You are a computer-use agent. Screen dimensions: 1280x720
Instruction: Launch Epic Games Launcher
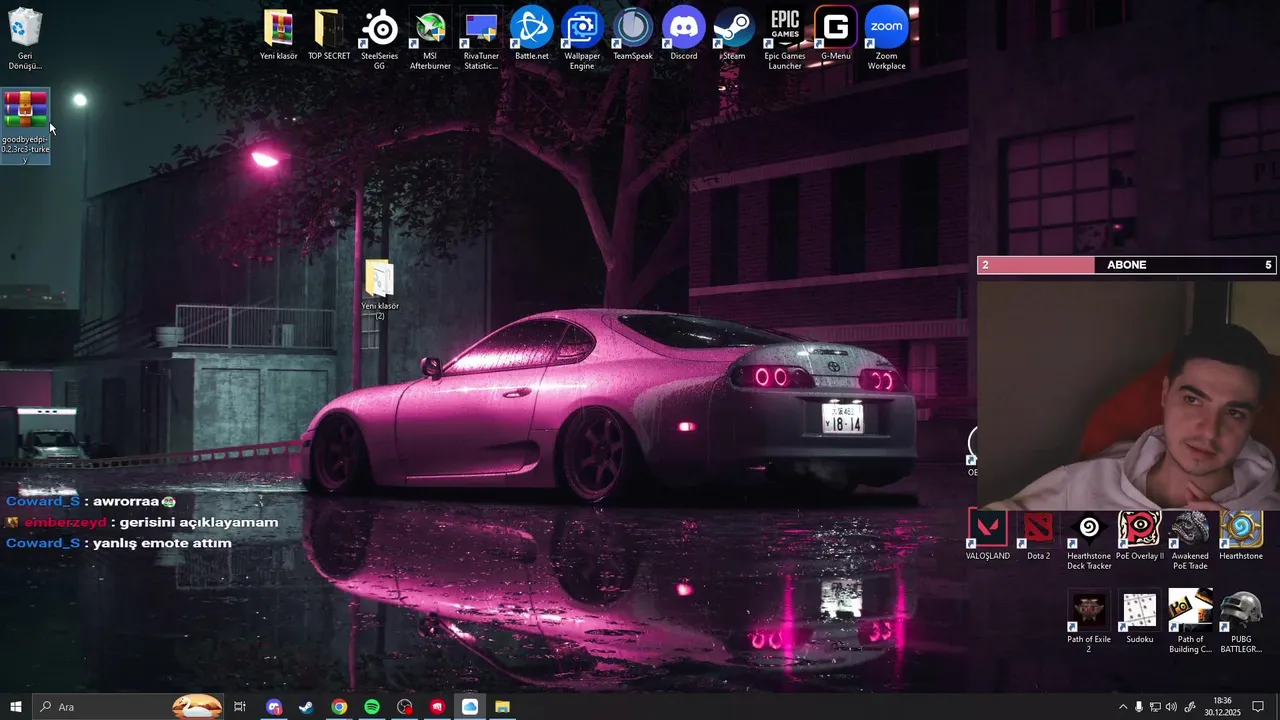pos(785,39)
